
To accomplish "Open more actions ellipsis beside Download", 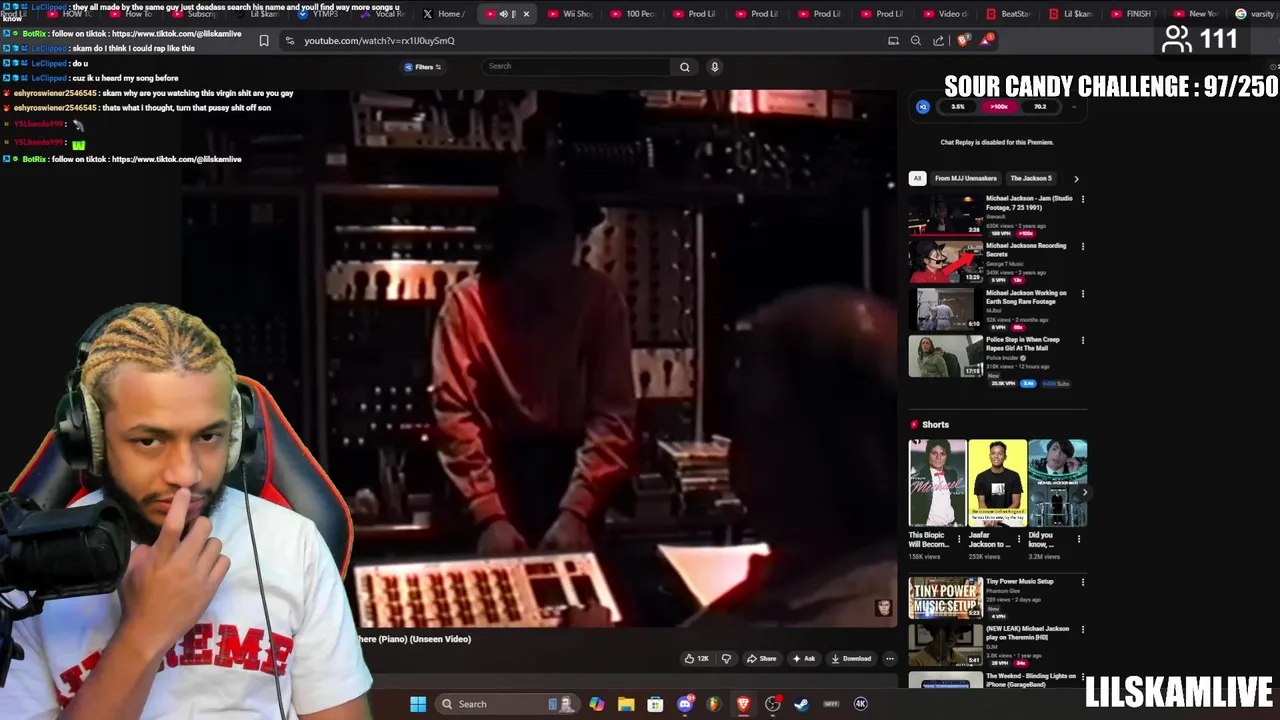I will [889, 658].
